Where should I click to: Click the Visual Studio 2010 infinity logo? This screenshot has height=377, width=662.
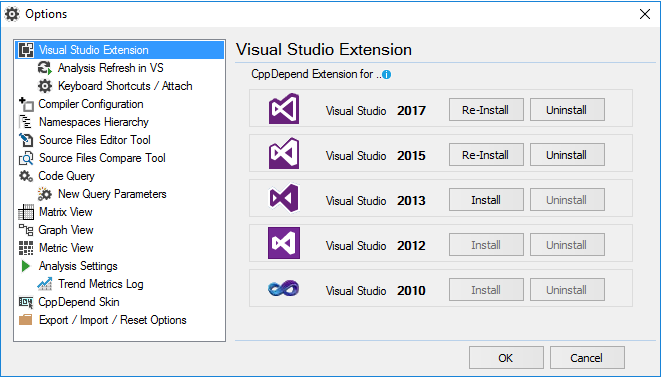click(x=284, y=289)
